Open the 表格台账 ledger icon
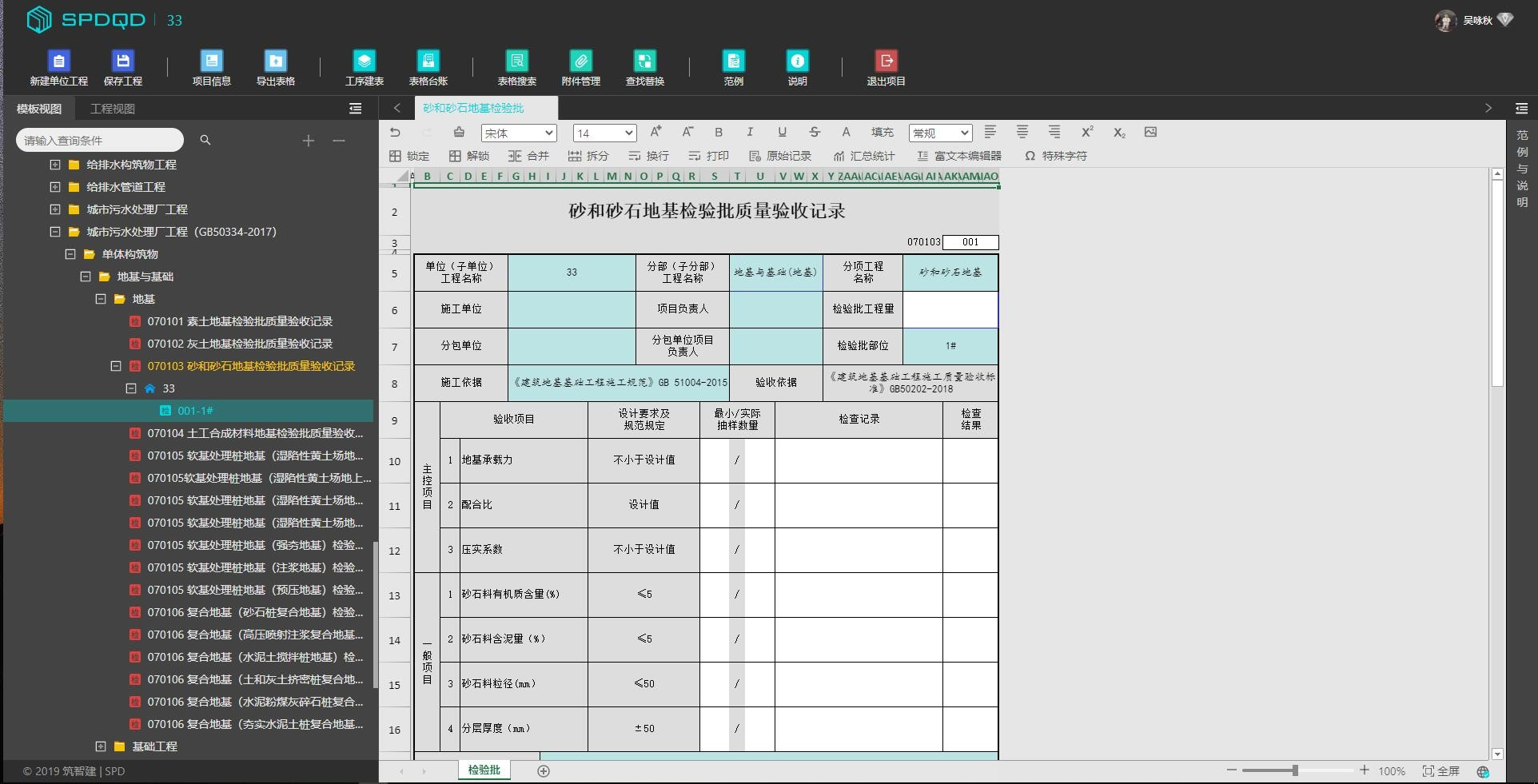 (428, 61)
